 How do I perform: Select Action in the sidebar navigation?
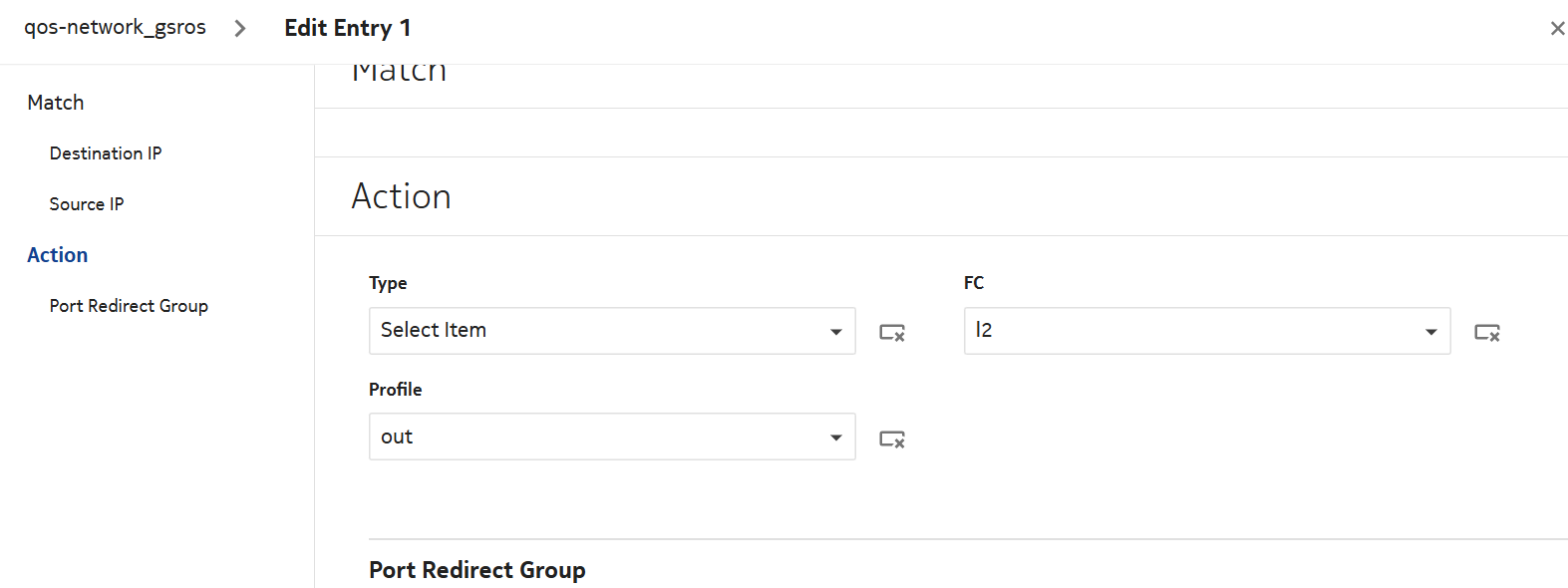58,255
